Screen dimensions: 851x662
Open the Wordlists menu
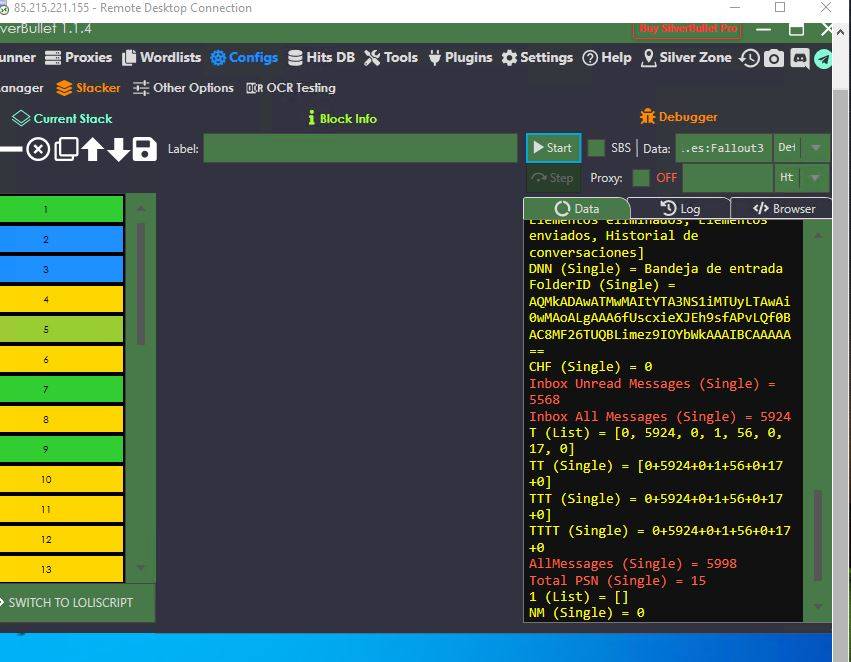(x=160, y=58)
